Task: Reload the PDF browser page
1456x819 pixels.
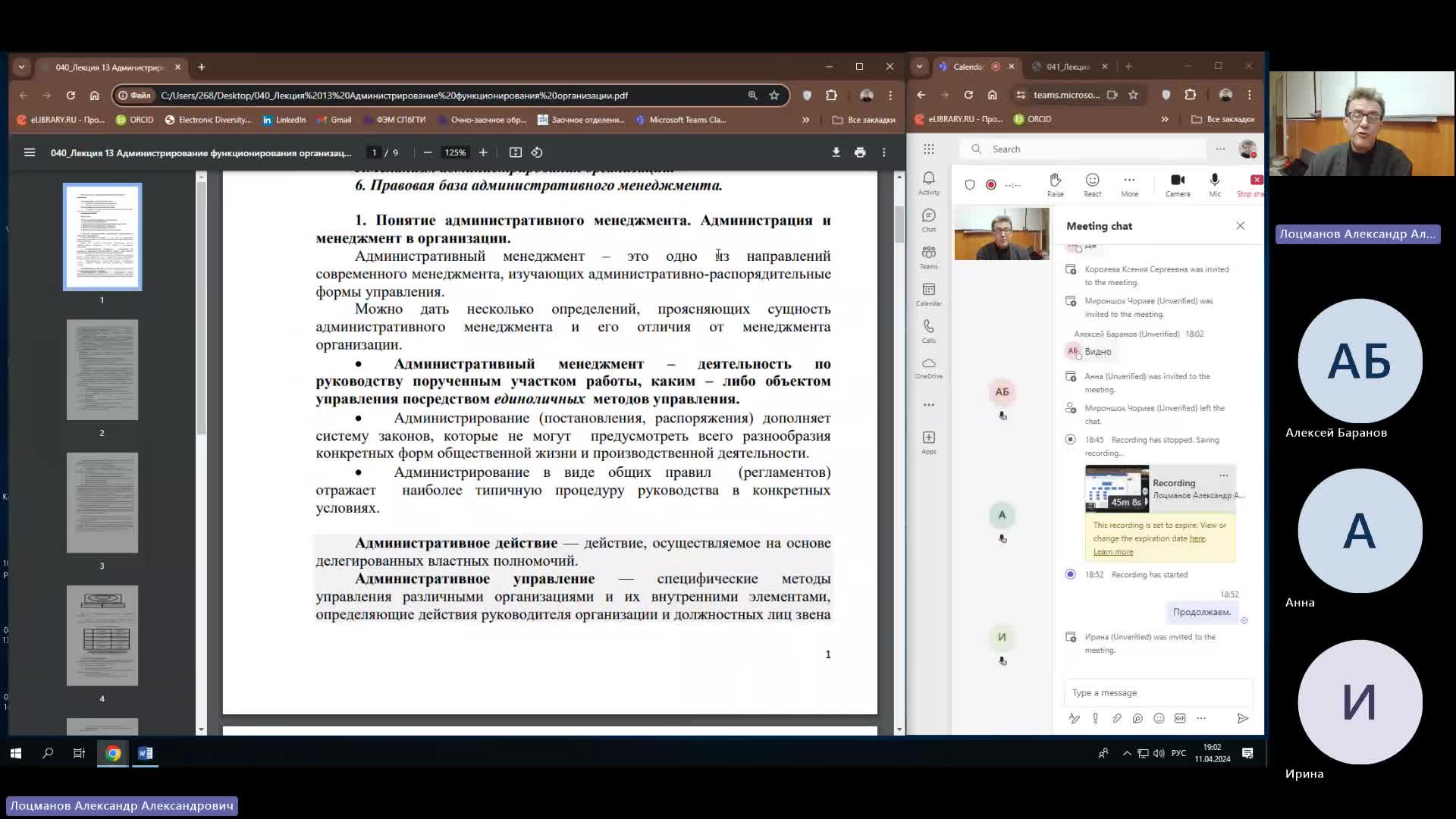Action: [x=71, y=96]
